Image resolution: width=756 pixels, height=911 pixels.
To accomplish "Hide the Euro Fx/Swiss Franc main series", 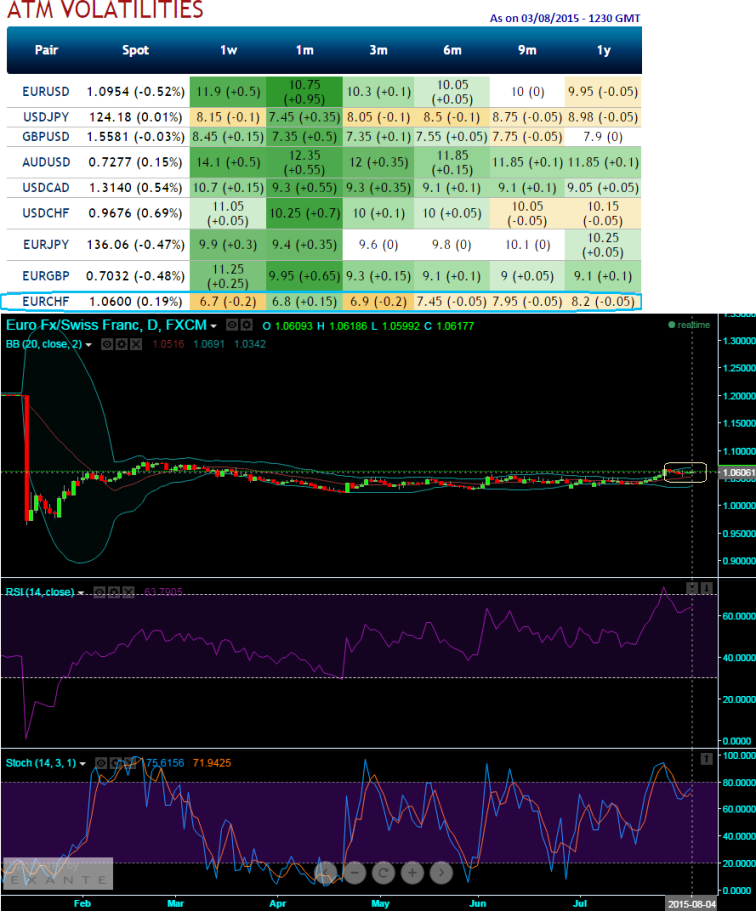I will (x=230, y=325).
